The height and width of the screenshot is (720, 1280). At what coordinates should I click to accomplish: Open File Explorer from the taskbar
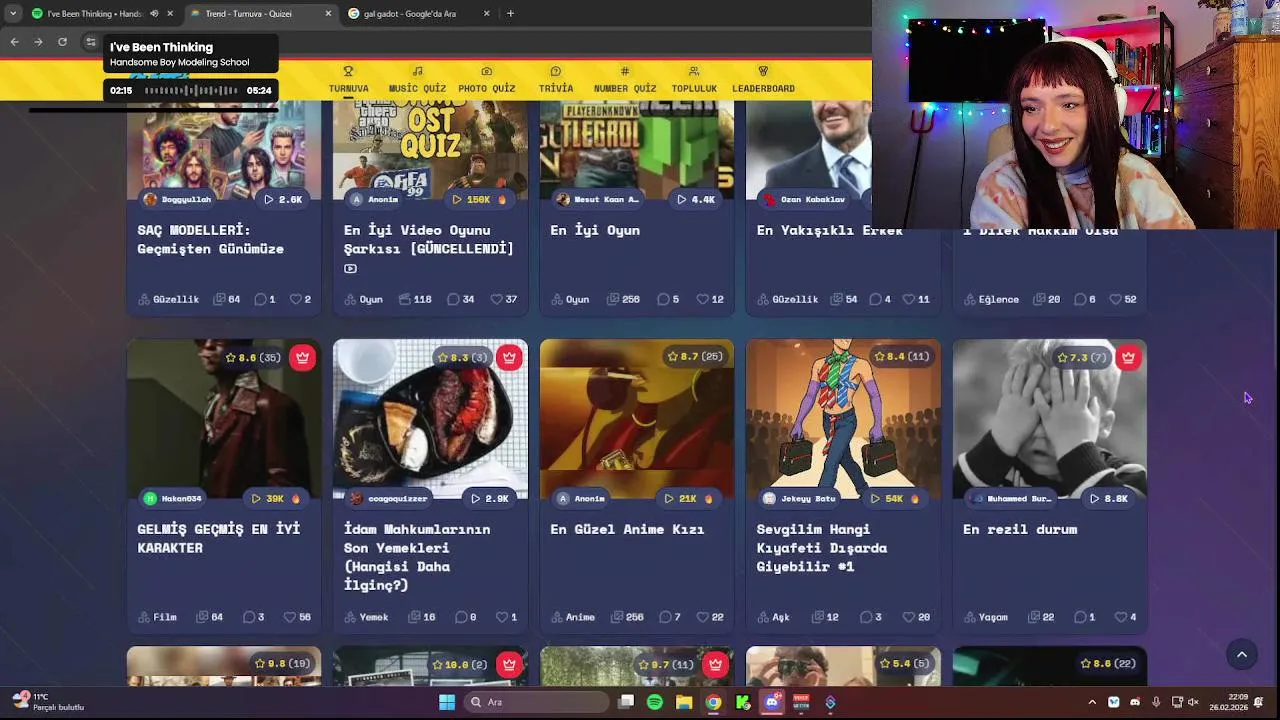pyautogui.click(x=684, y=702)
